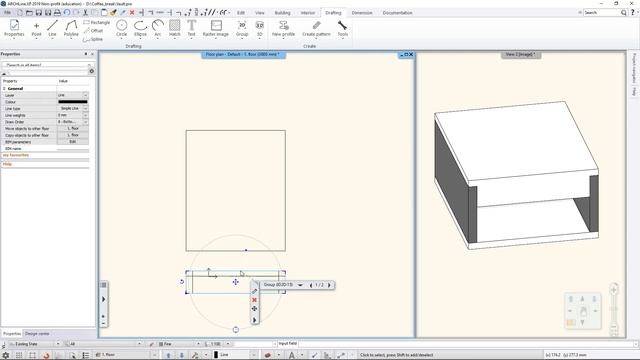Open the floor selector dropdown in status bar

[x=154, y=355]
